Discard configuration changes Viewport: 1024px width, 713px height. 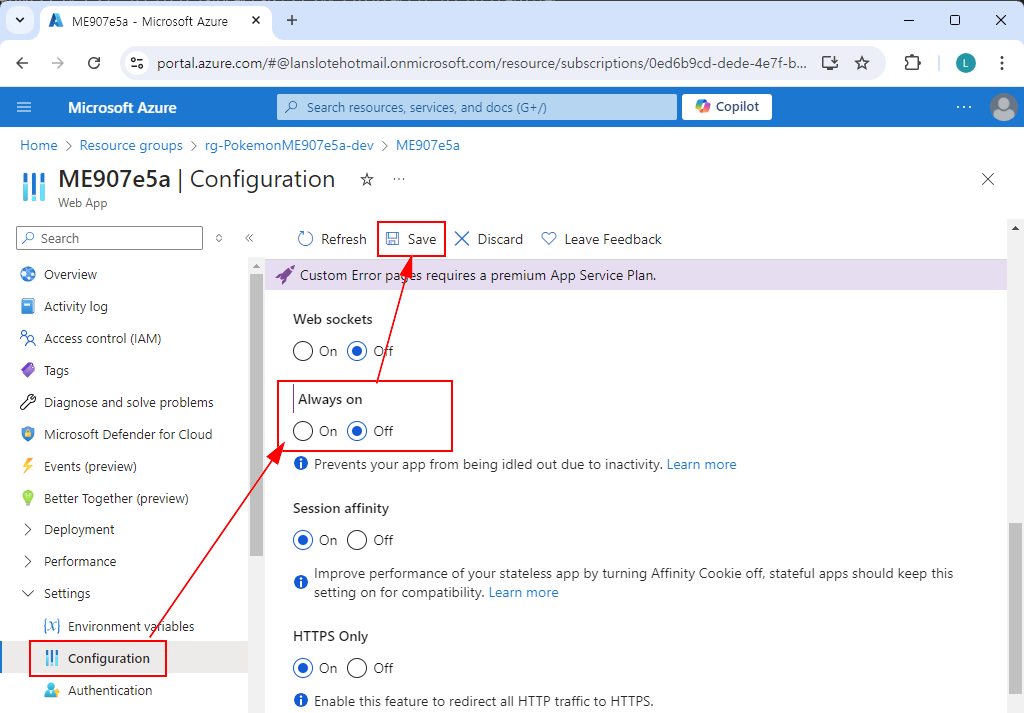[488, 239]
